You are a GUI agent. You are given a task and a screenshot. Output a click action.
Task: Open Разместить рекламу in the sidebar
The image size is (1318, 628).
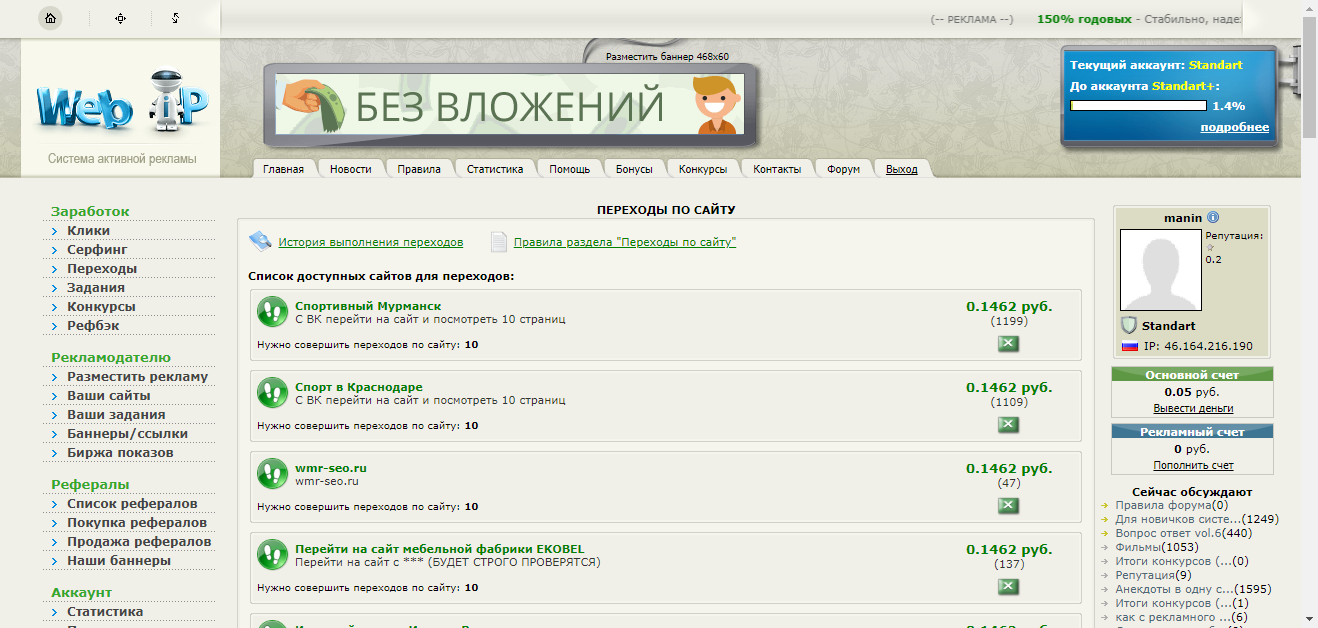(x=137, y=376)
